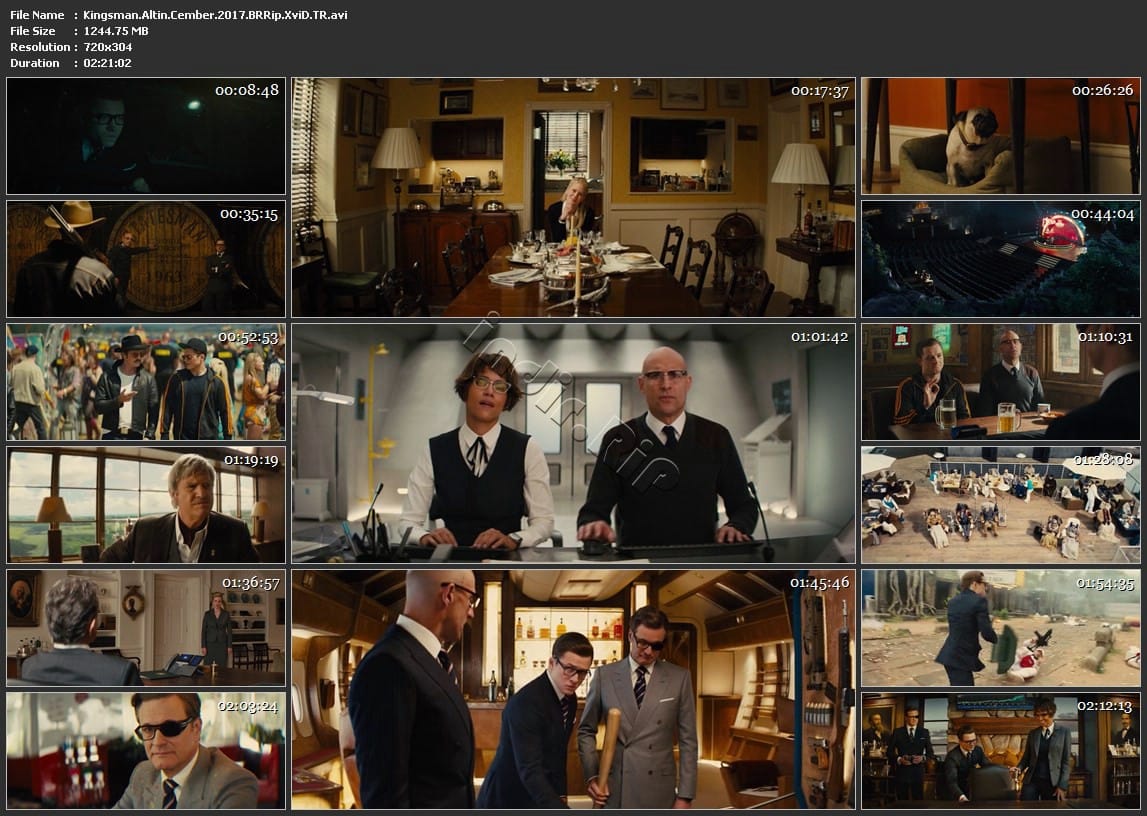Pick the ruins fight frame at 01:54:35
Viewport: 1147px width, 816px height.
pos(1001,627)
